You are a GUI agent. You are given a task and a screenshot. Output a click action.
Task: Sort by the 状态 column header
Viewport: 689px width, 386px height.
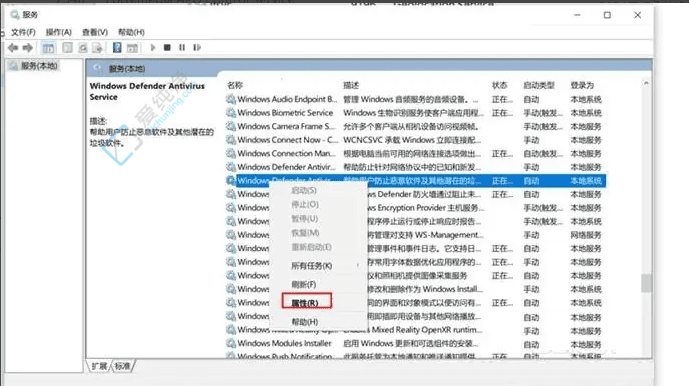(x=500, y=85)
